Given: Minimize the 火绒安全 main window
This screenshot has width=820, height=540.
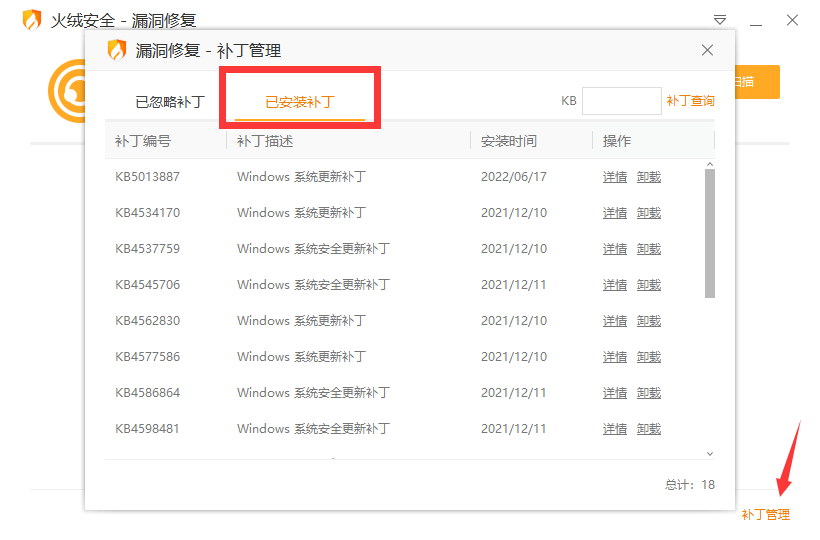Looking at the screenshot, I should point(756,25).
